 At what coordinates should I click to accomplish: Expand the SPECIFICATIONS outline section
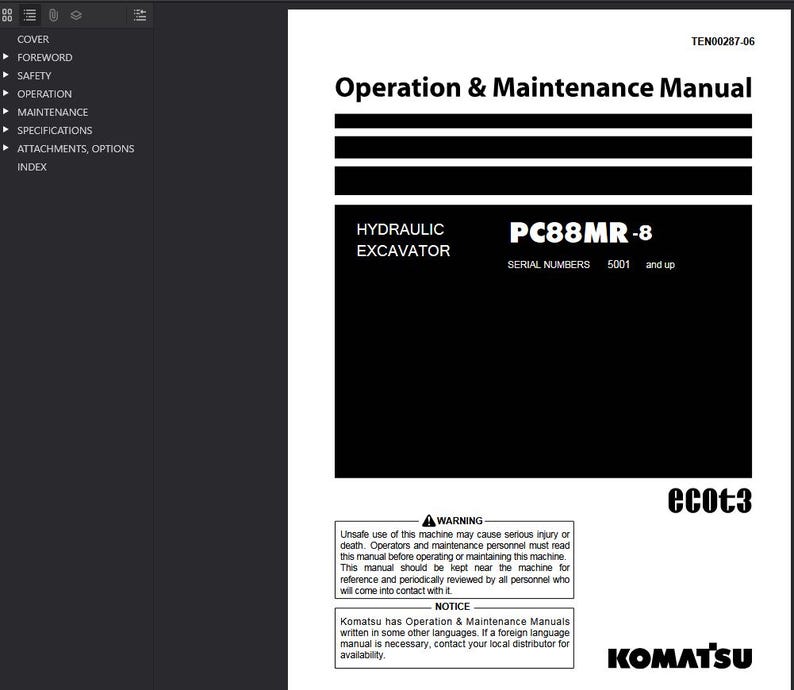coord(6,130)
